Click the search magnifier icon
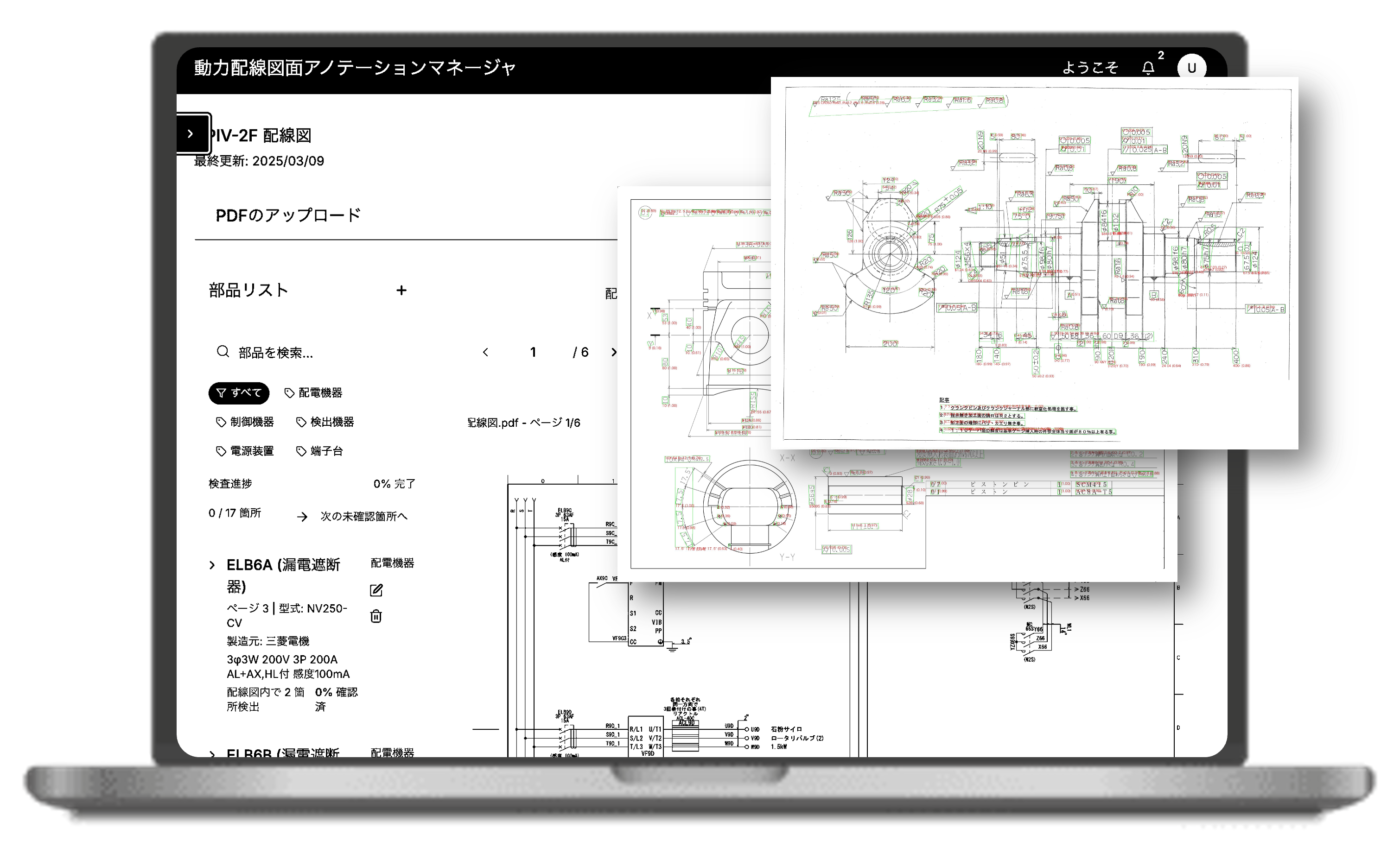This screenshot has width=1400, height=860. pyautogui.click(x=223, y=352)
